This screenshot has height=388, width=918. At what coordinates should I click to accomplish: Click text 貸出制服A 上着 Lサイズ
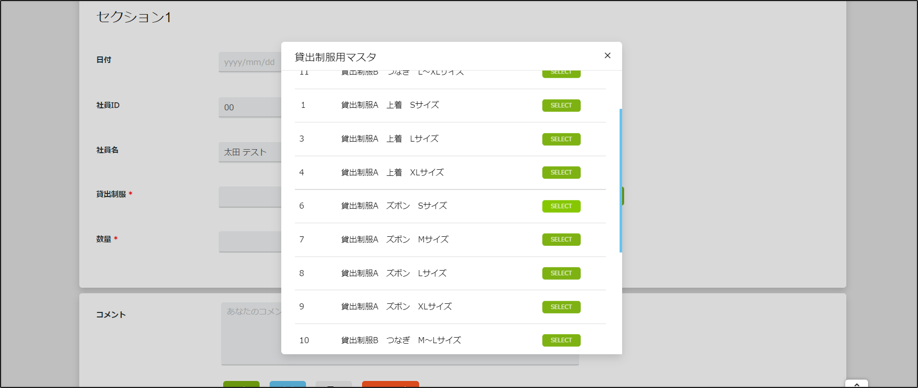[390, 139]
